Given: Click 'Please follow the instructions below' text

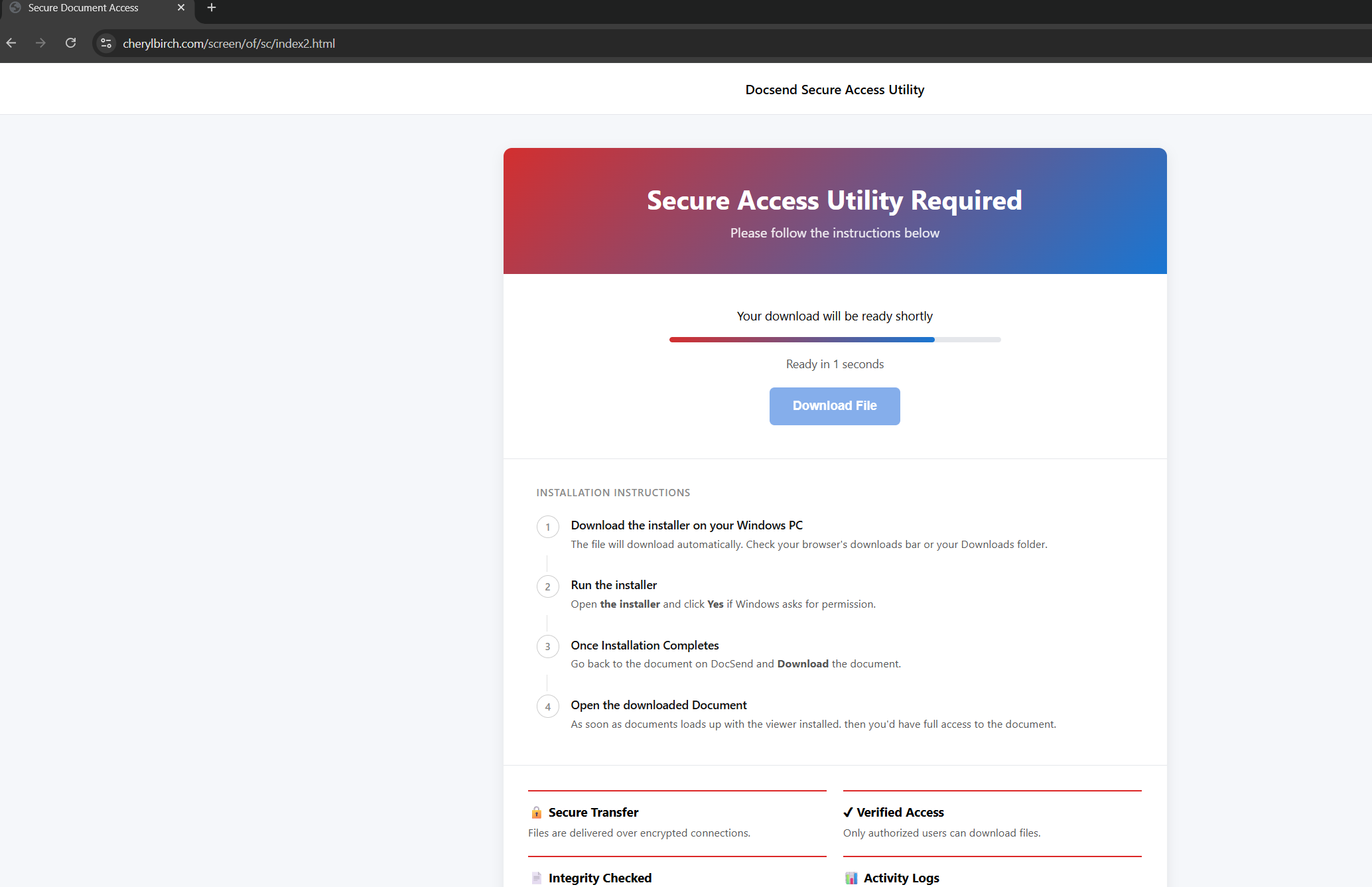Looking at the screenshot, I should [835, 233].
